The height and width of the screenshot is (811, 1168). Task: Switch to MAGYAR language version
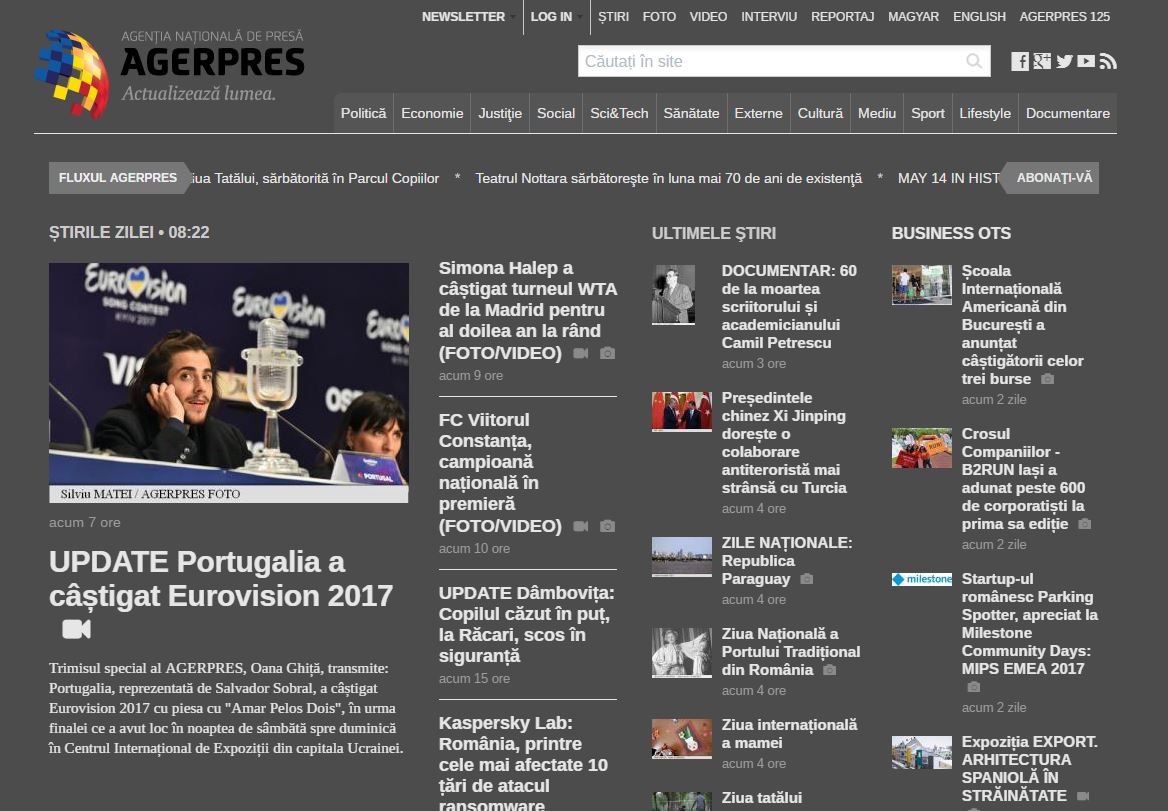coord(913,16)
